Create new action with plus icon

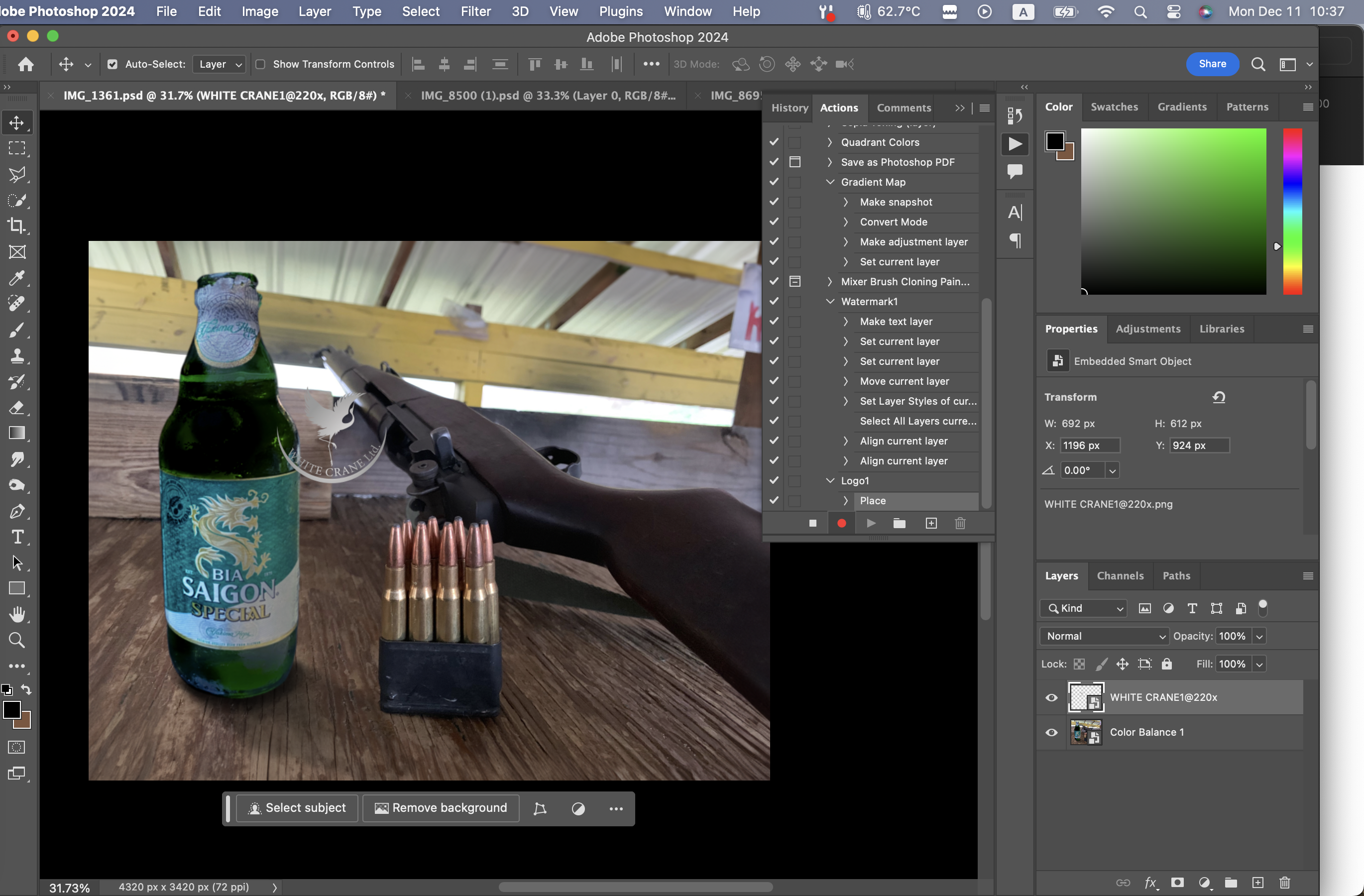(931, 523)
